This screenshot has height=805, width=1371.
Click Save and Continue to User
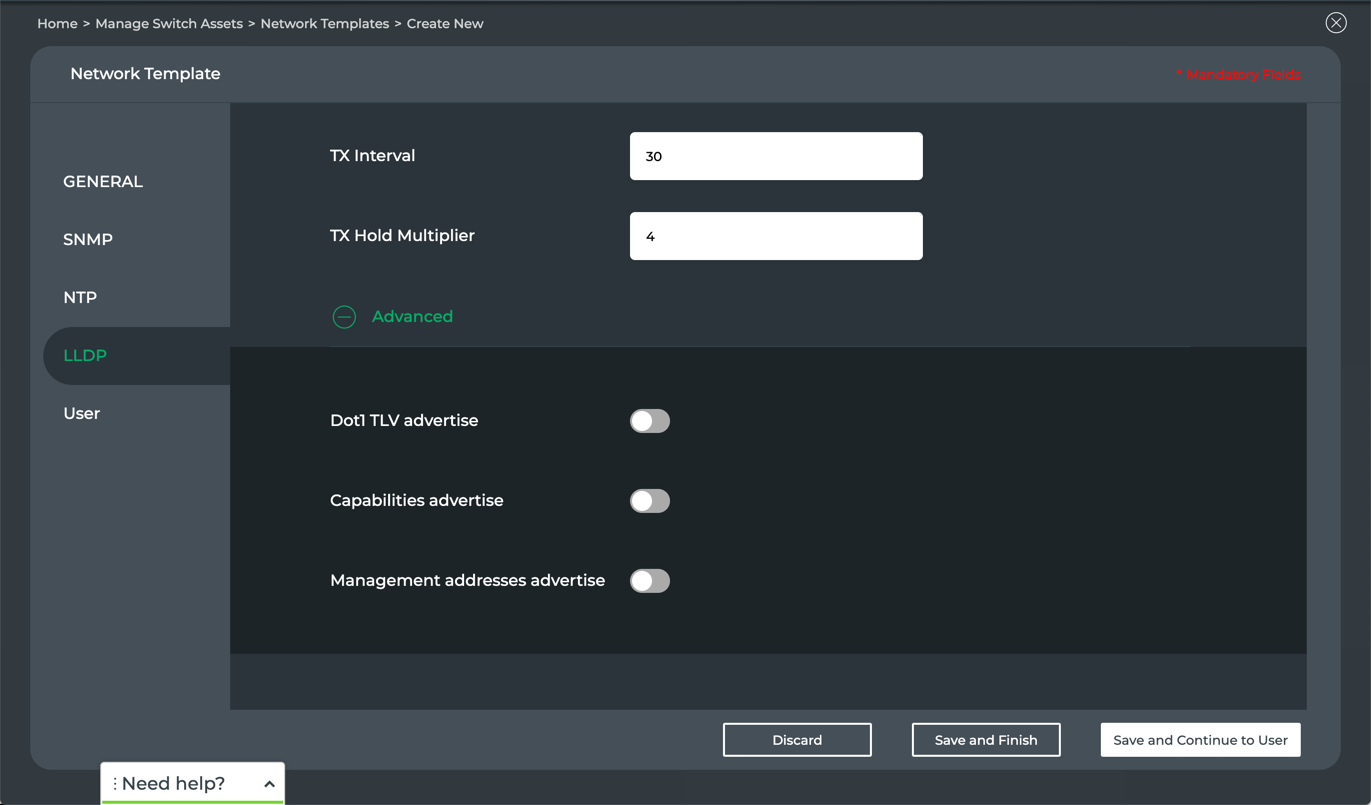[1200, 740]
